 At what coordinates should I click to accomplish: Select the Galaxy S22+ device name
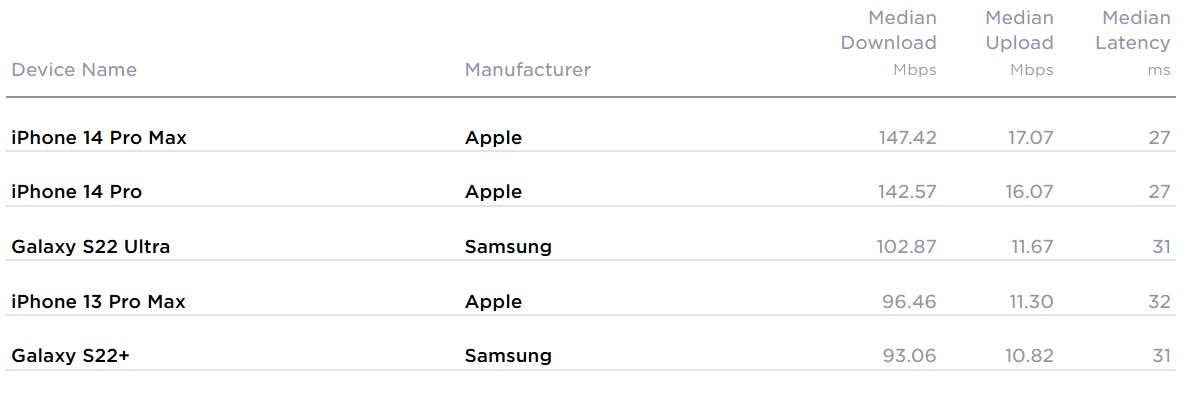[x=70, y=356]
